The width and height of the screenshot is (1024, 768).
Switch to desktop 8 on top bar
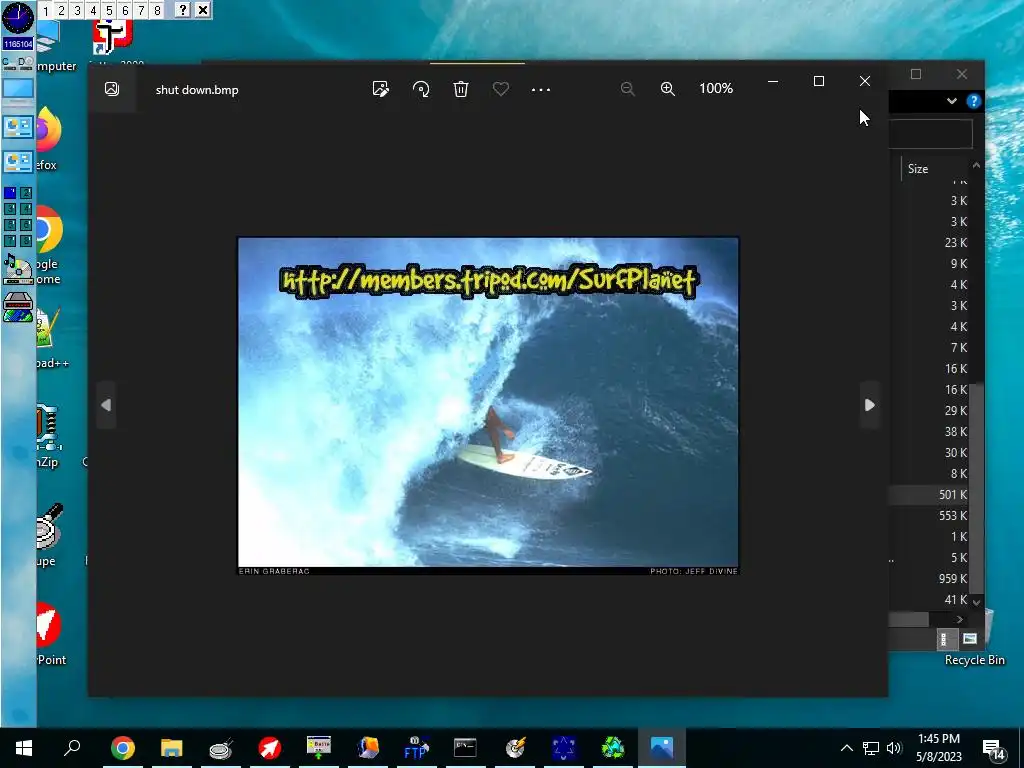pyautogui.click(x=157, y=10)
